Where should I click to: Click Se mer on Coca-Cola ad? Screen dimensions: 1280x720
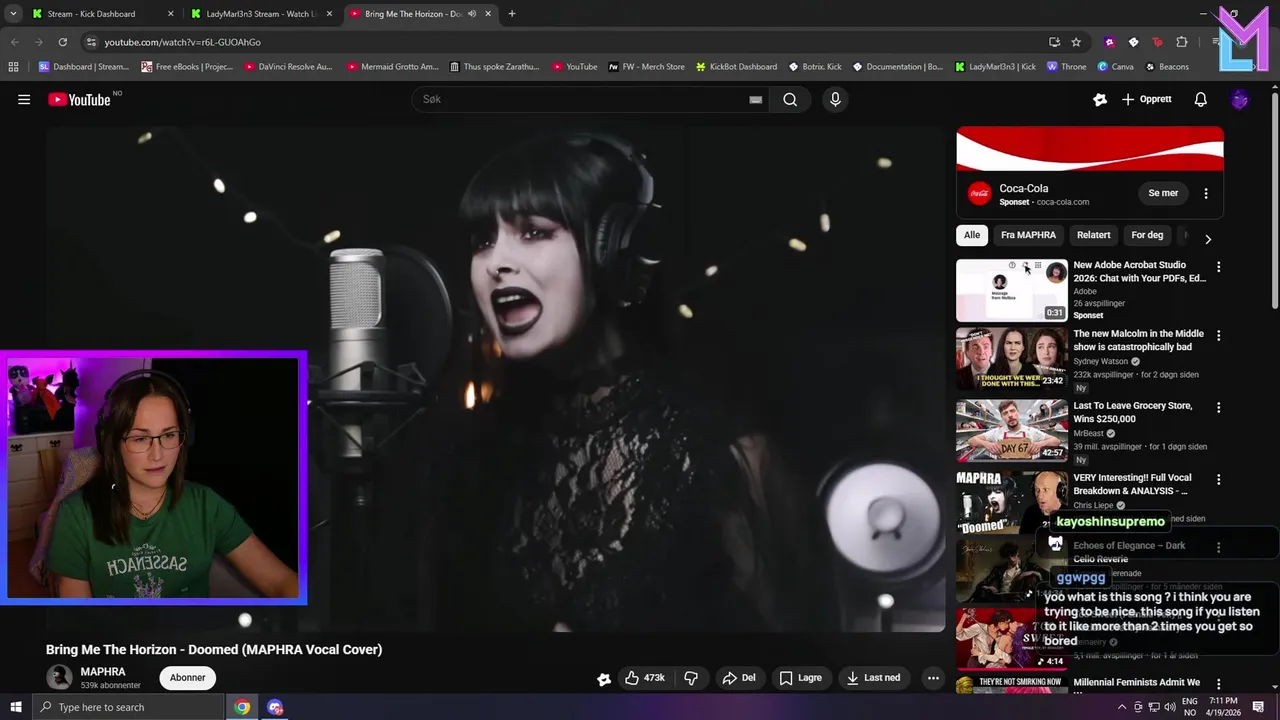coord(1163,193)
